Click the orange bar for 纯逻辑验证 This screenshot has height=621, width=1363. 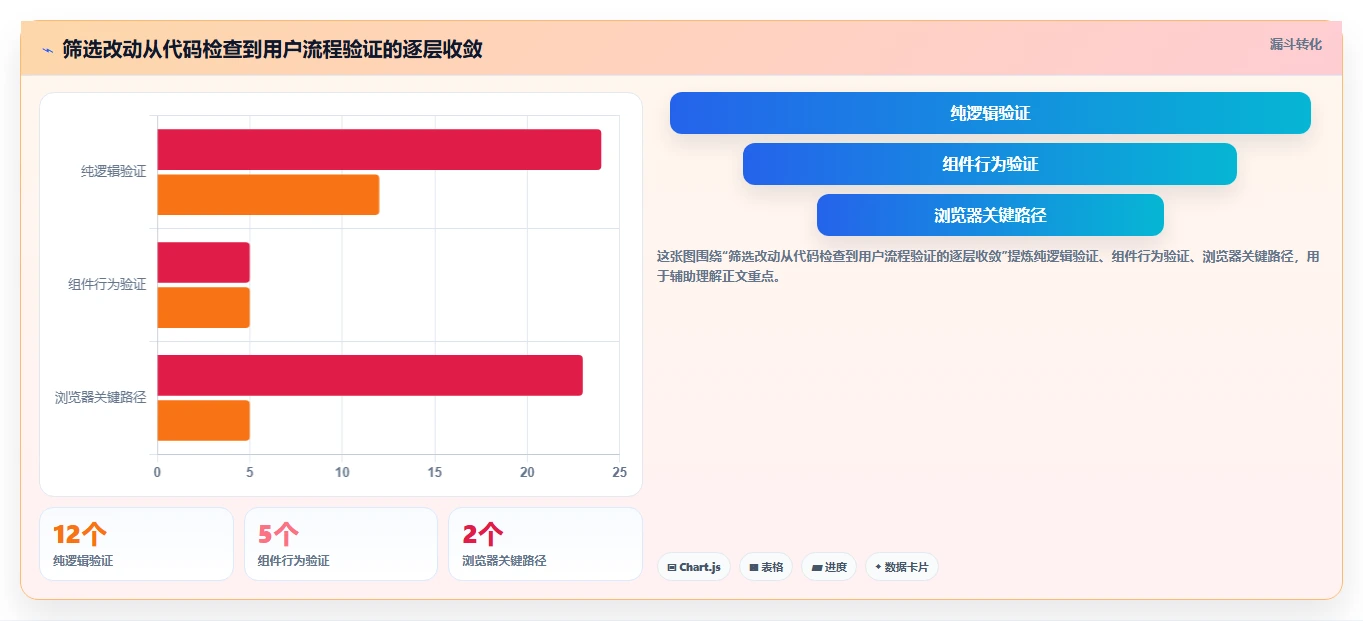[268, 195]
